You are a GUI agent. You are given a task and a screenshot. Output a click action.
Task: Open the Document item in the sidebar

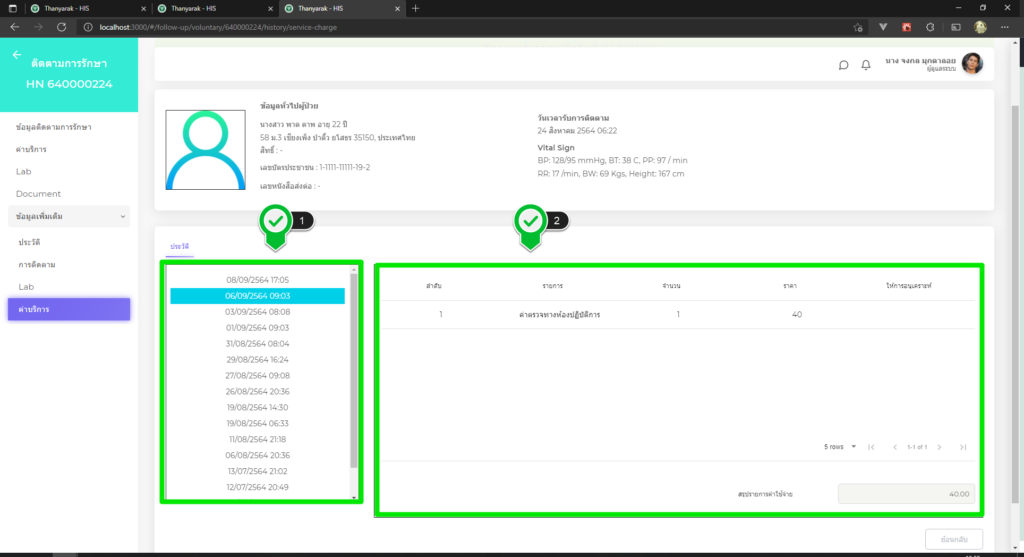[38, 193]
